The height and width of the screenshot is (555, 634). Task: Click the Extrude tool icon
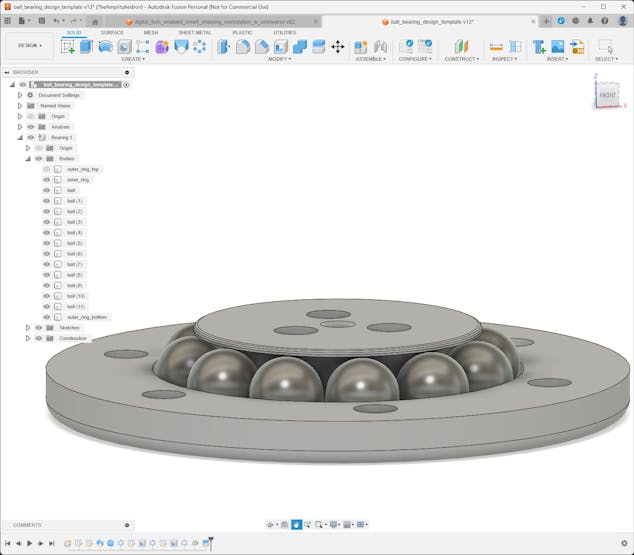[86, 46]
